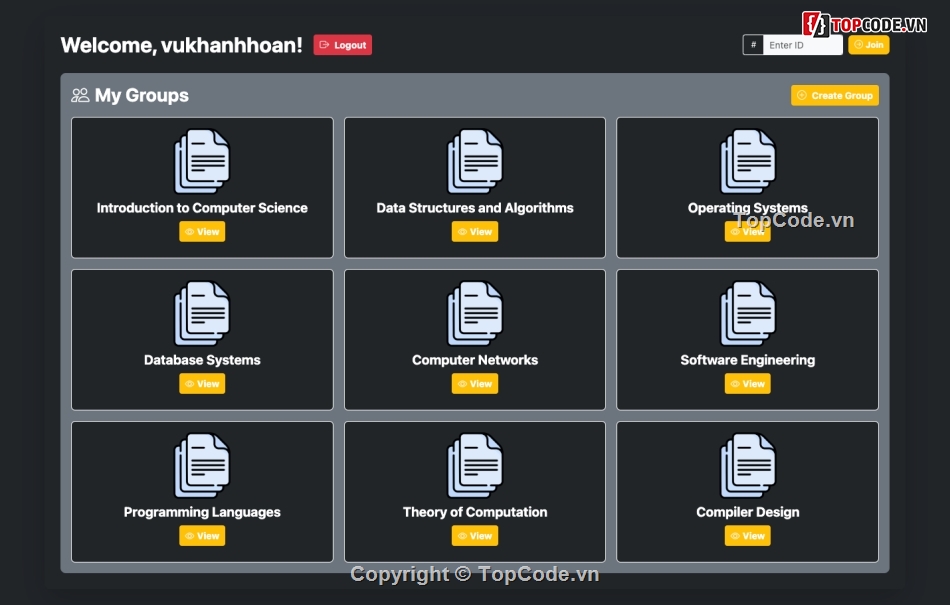The width and height of the screenshot is (950, 605).
Task: Click the eye icon on Database Systems View button
Action: tap(191, 383)
